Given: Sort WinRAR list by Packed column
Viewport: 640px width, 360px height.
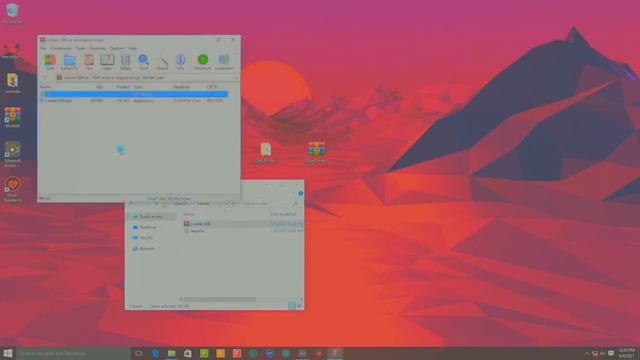Looking at the screenshot, I should (122, 87).
